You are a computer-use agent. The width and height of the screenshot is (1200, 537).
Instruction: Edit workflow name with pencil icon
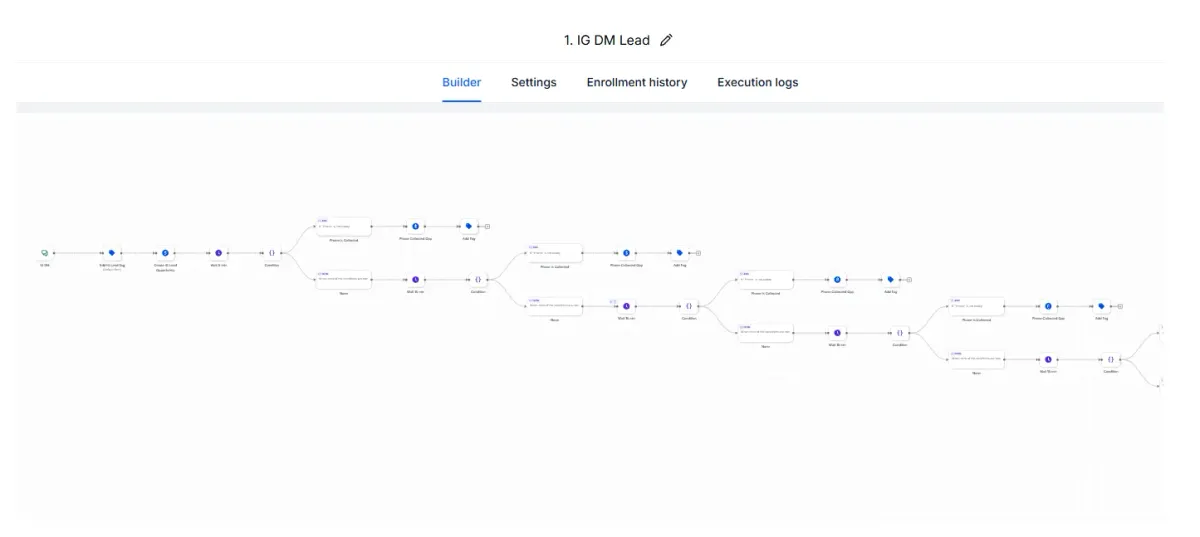(666, 40)
